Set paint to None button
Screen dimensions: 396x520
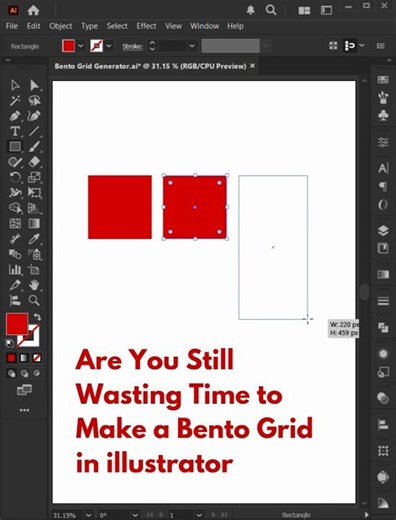pos(37,358)
